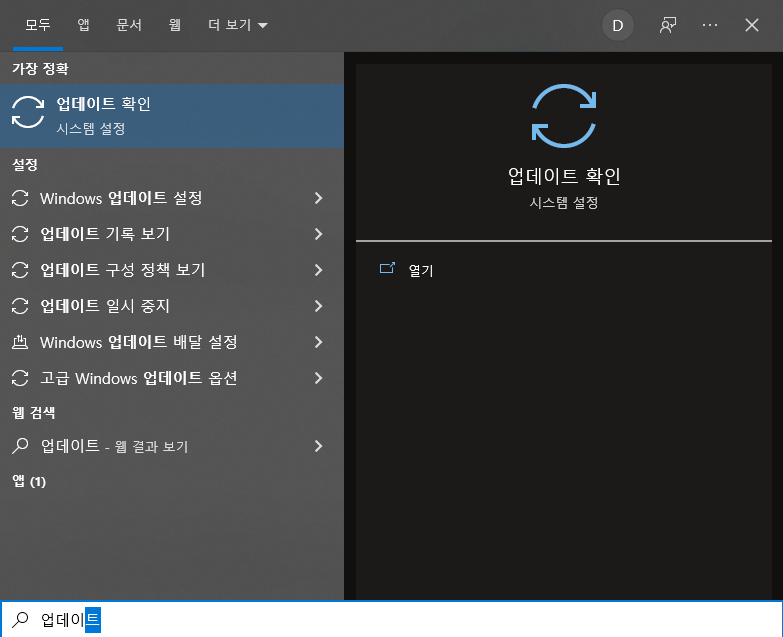The height and width of the screenshot is (637, 783).
Task: Switch to the 문서 tab
Action: coord(129,24)
